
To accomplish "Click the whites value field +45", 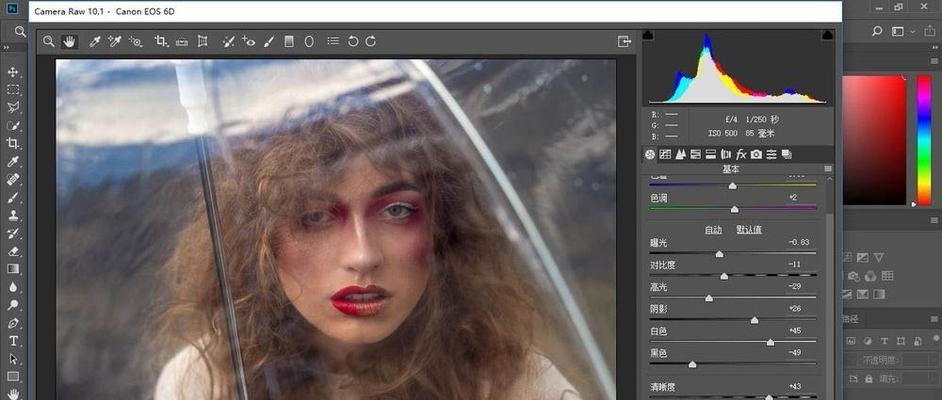I will tap(794, 330).
